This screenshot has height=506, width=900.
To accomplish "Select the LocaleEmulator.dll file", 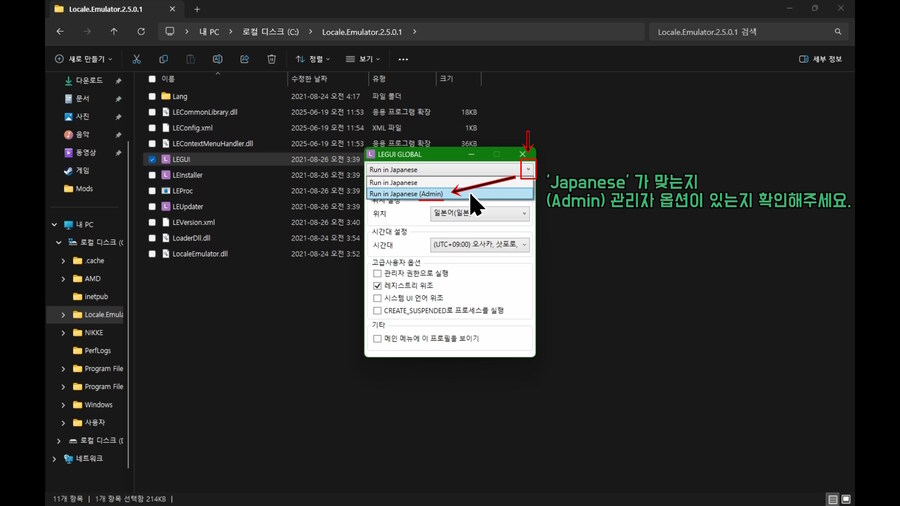I will (200, 254).
